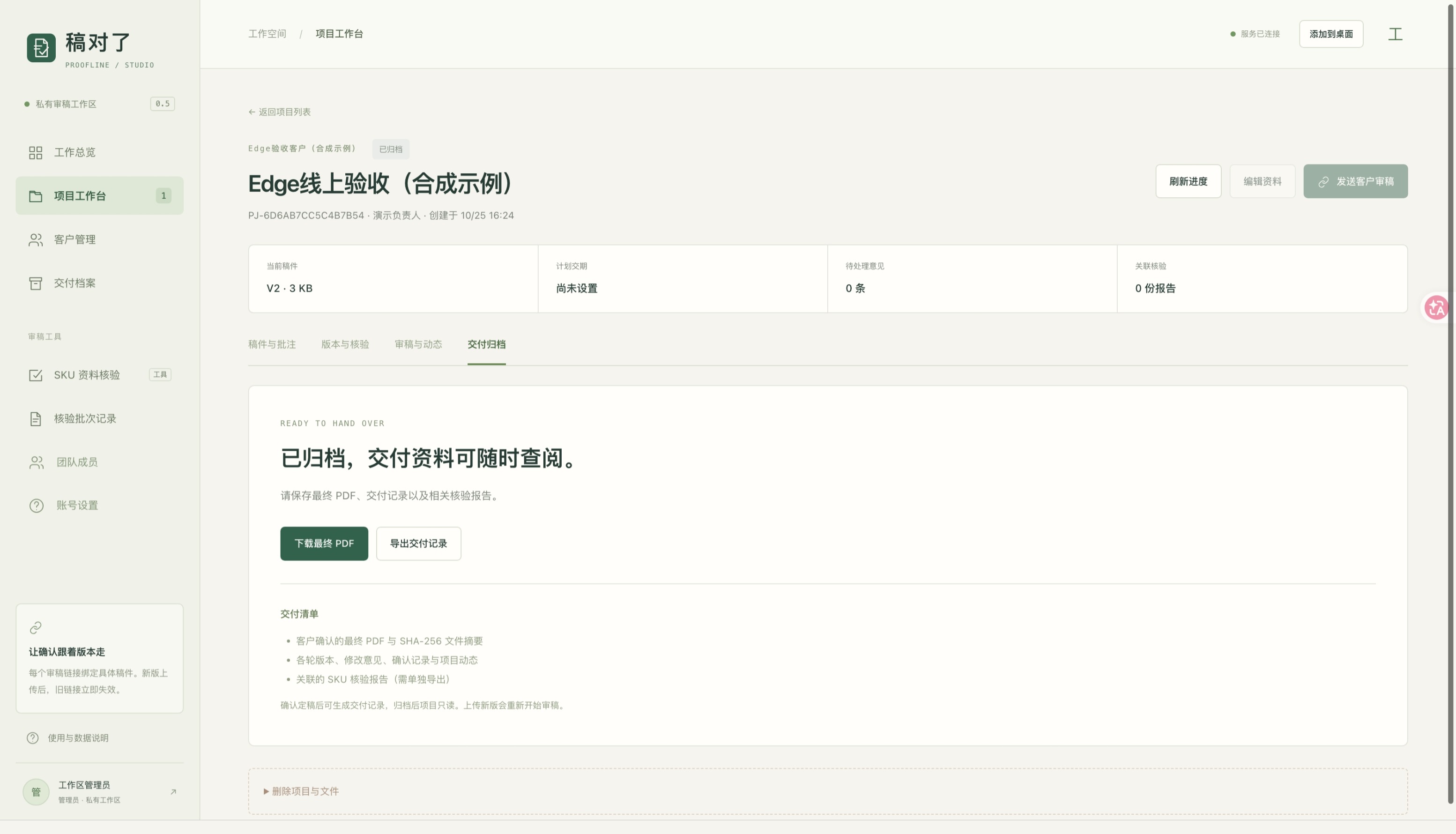Image resolution: width=1456 pixels, height=834 pixels.
Task: Click the 服务已连接 status indicator
Action: tap(1255, 34)
